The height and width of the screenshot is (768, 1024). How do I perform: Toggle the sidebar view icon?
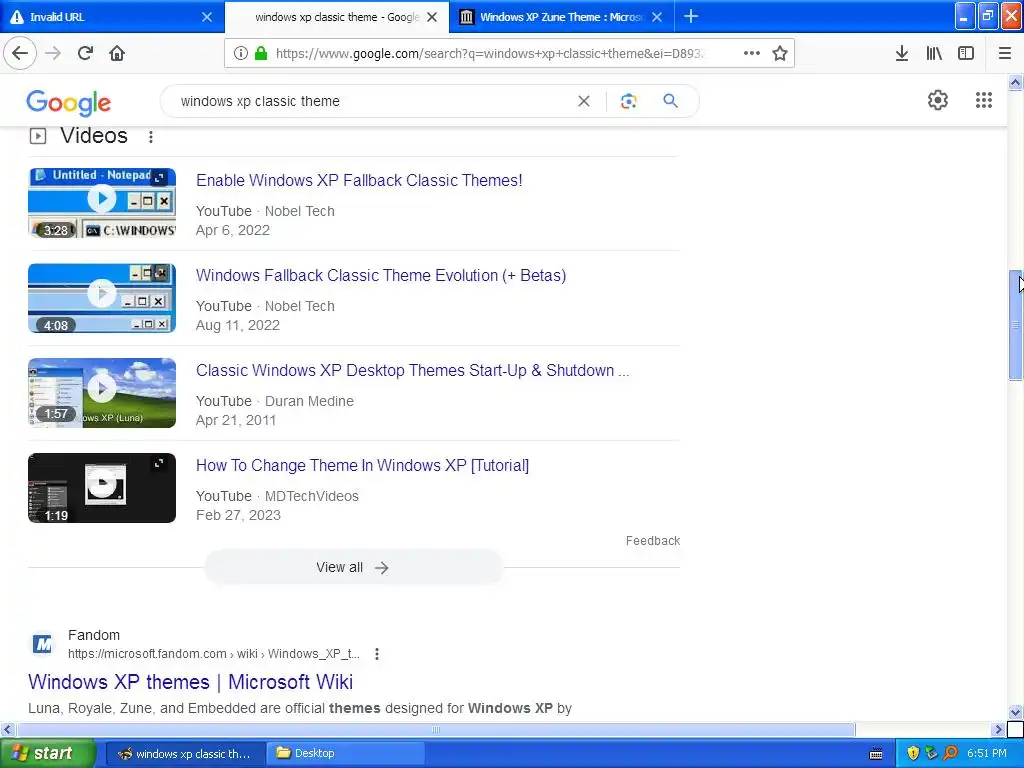(966, 54)
